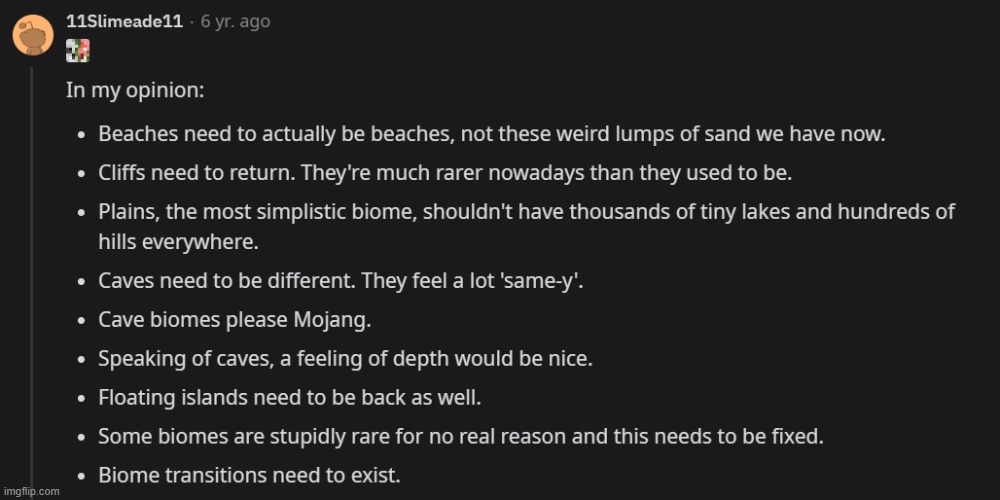Image resolution: width=1000 pixels, height=500 pixels.
Task: Click the bullet marker before "Floating islands"
Action: (x=82, y=398)
